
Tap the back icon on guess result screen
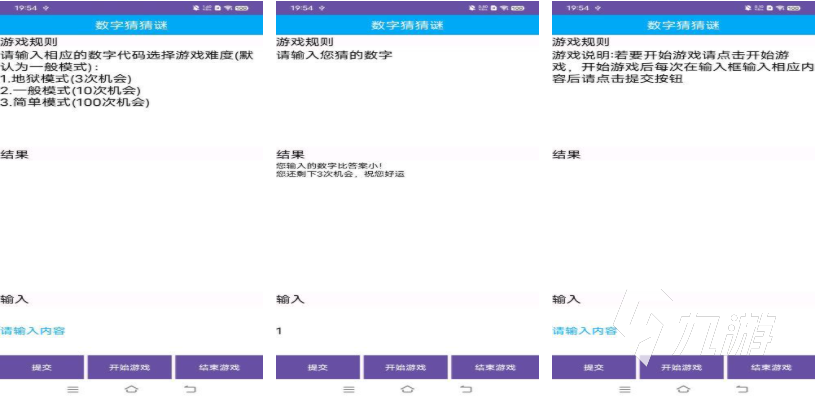pyautogui.click(x=467, y=389)
